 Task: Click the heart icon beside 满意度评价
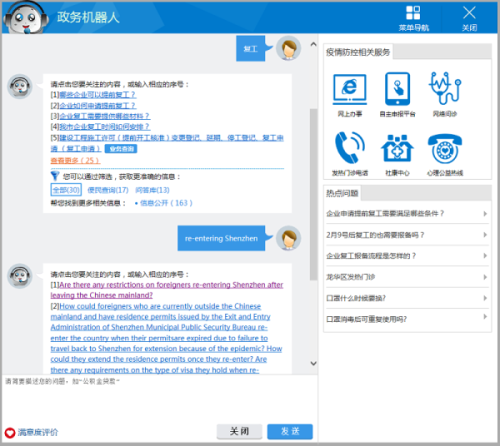(x=10, y=432)
